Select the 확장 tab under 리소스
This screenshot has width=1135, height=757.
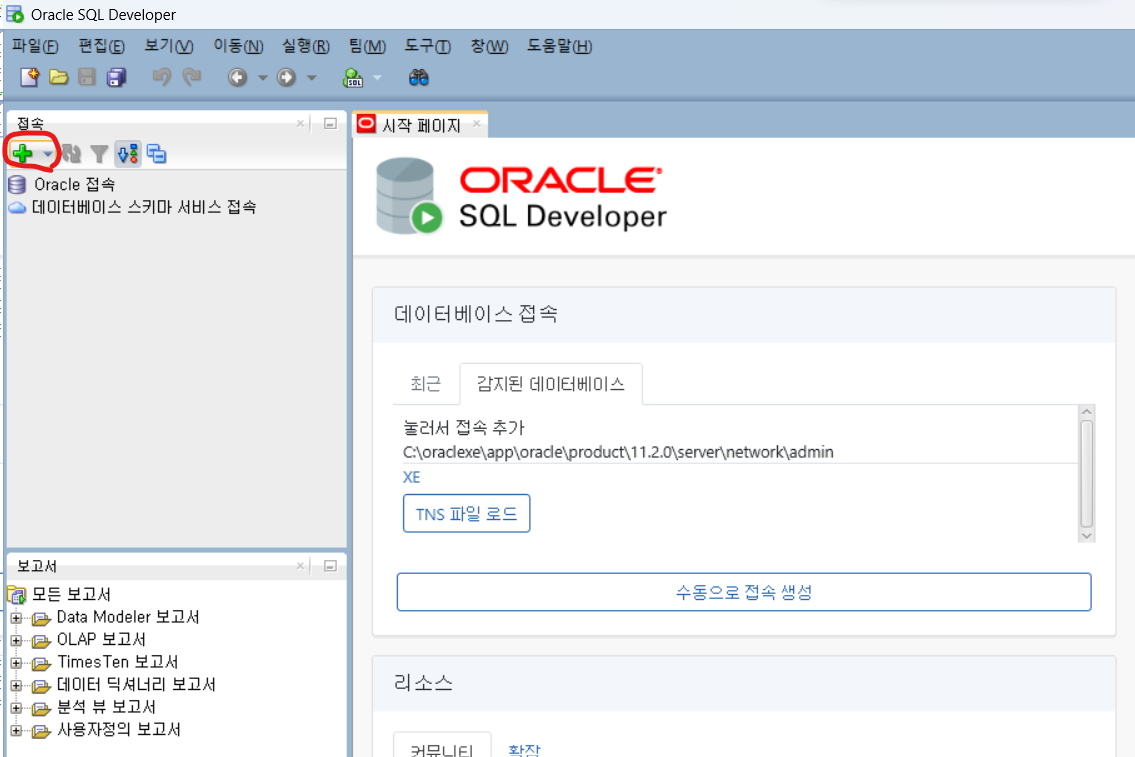click(524, 750)
